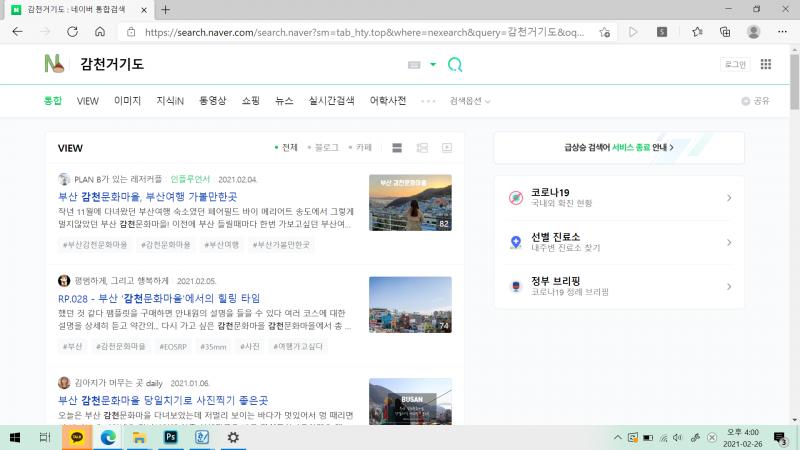Open browser collections icon
This screenshot has height=450, width=800.
pos(724,32)
